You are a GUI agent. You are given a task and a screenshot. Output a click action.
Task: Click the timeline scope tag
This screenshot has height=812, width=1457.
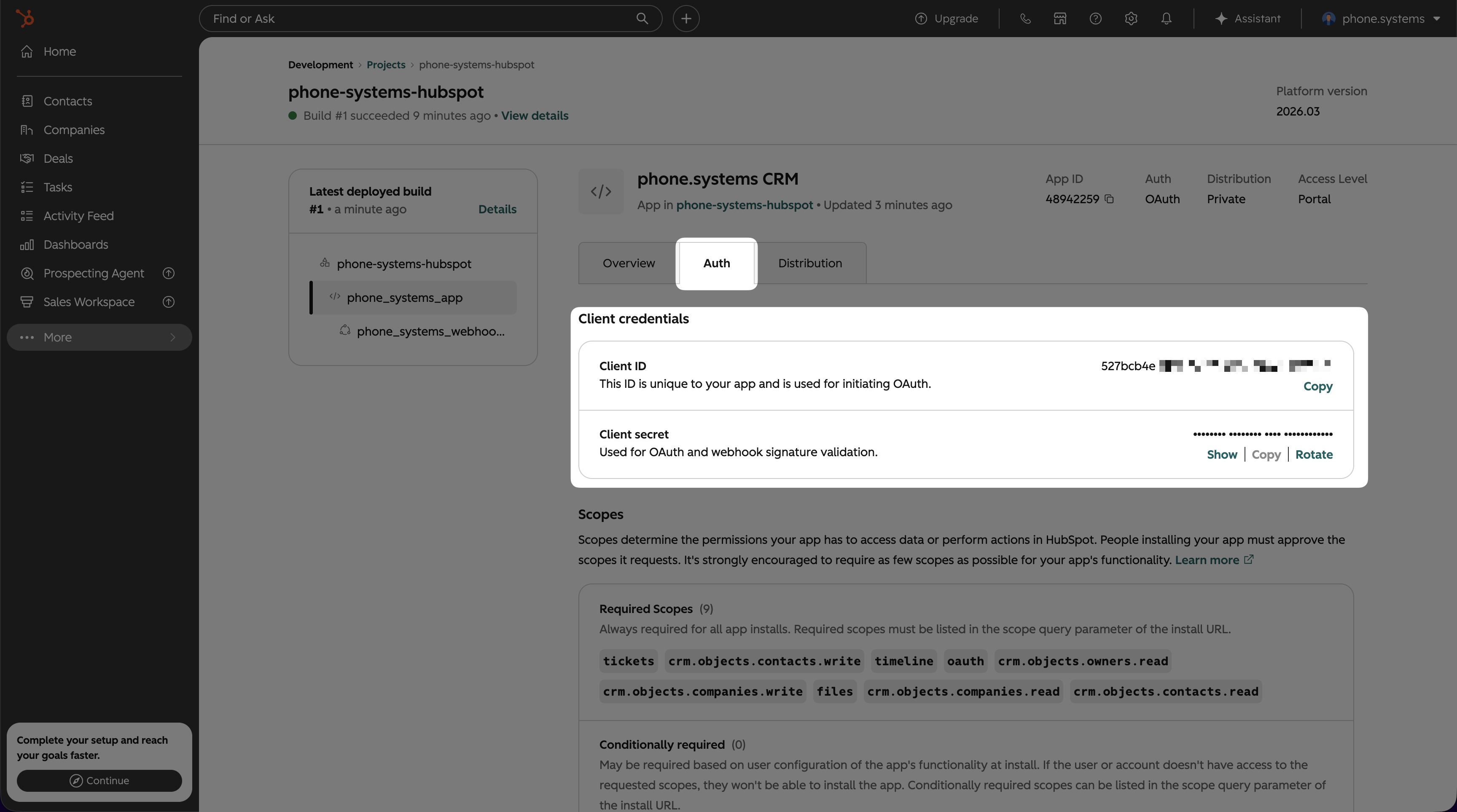[904, 661]
